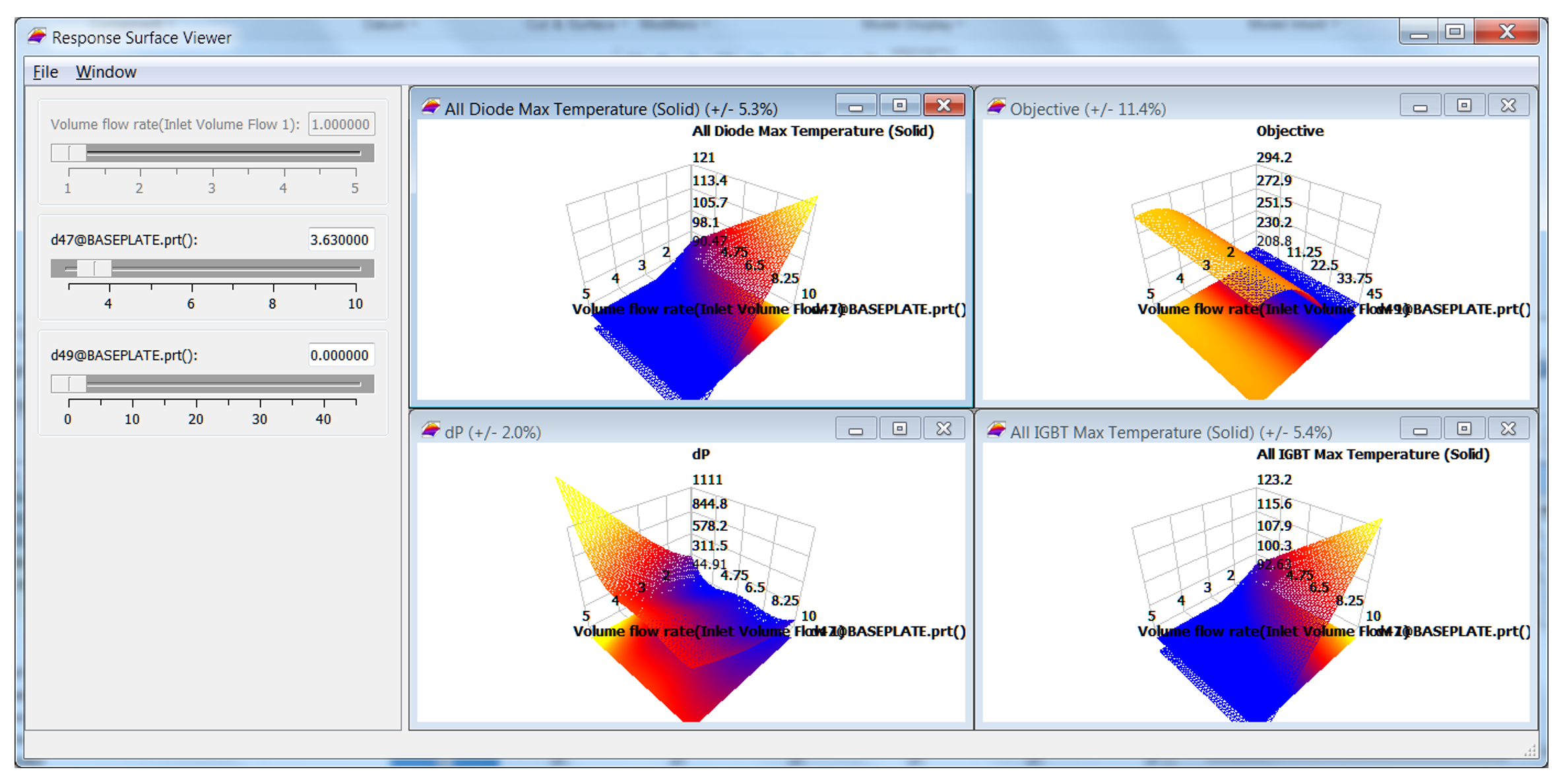Click the Objective window title icon
1565x784 pixels.
click(x=996, y=107)
